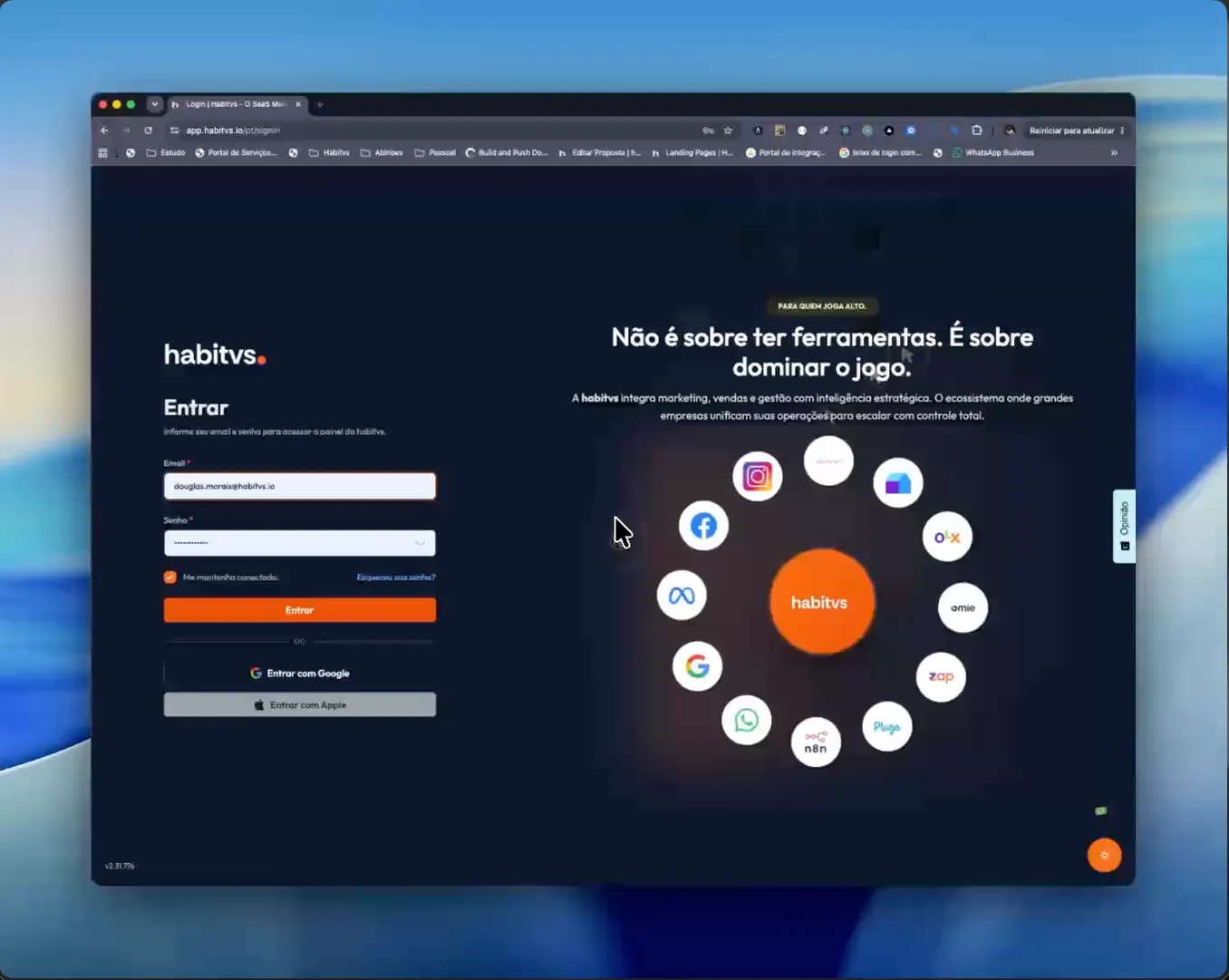1229x980 pixels.
Task: Click 'Reiniciar para atualizar' in the toolbar
Action: (1072, 131)
